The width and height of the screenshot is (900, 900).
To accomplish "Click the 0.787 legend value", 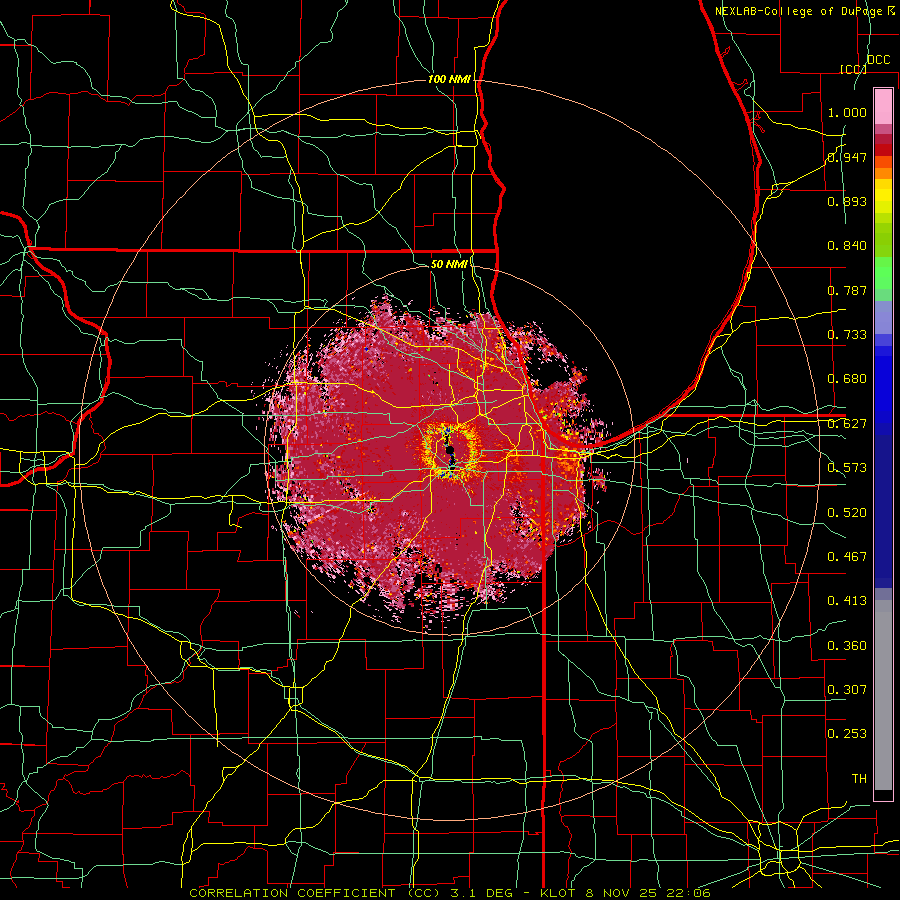I will pos(847,290).
